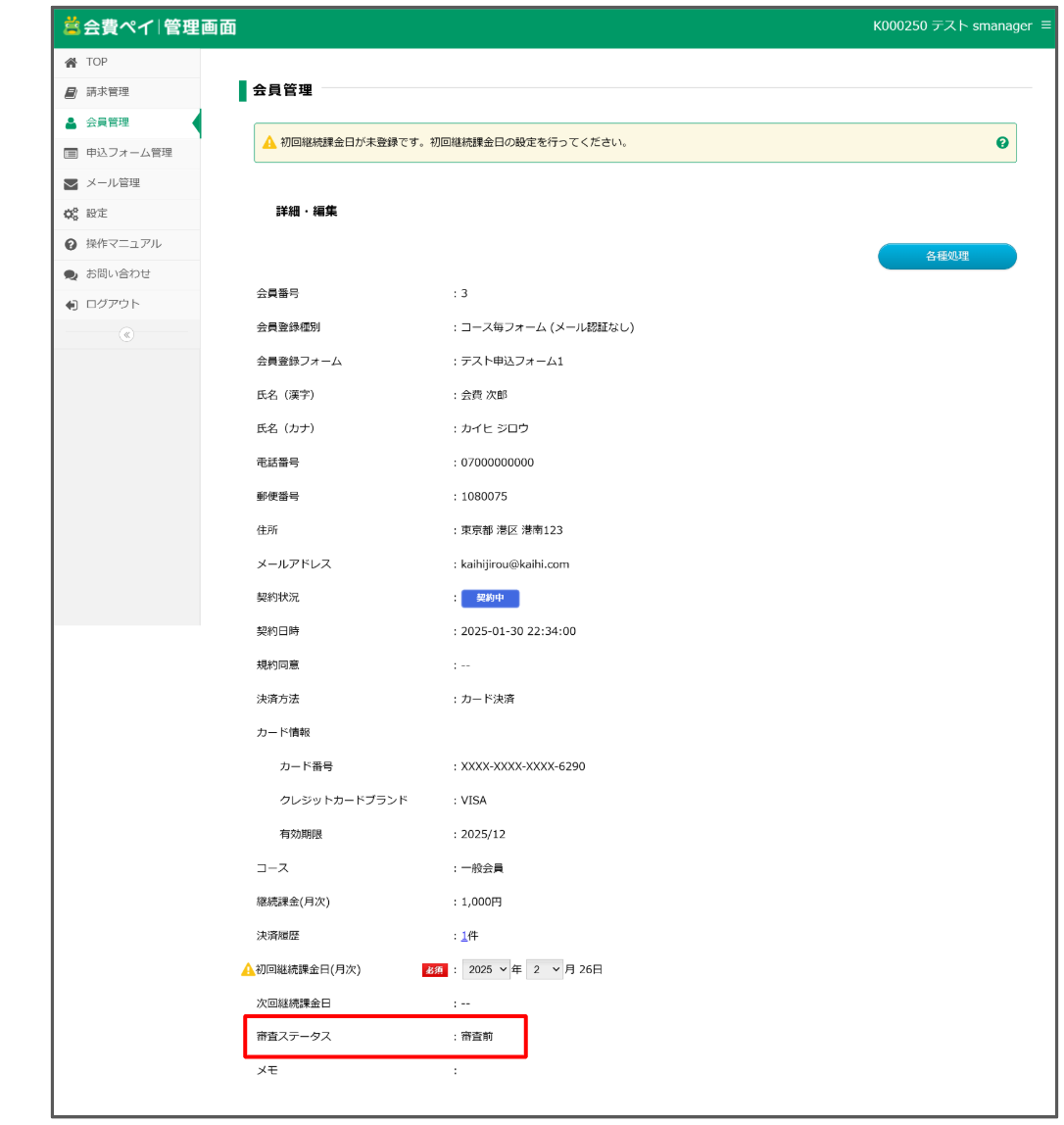Click the ログアウト exit icon

tap(71, 305)
